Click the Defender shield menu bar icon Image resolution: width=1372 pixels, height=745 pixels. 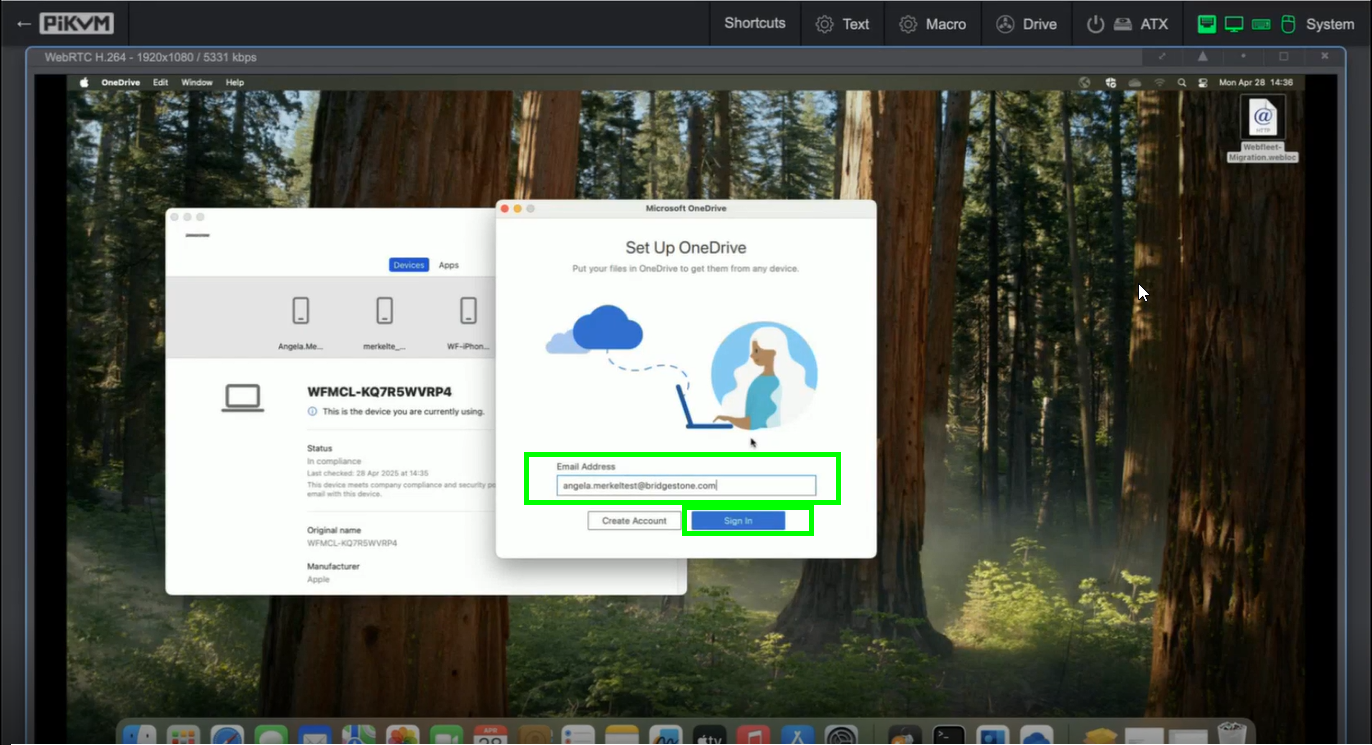click(1110, 82)
